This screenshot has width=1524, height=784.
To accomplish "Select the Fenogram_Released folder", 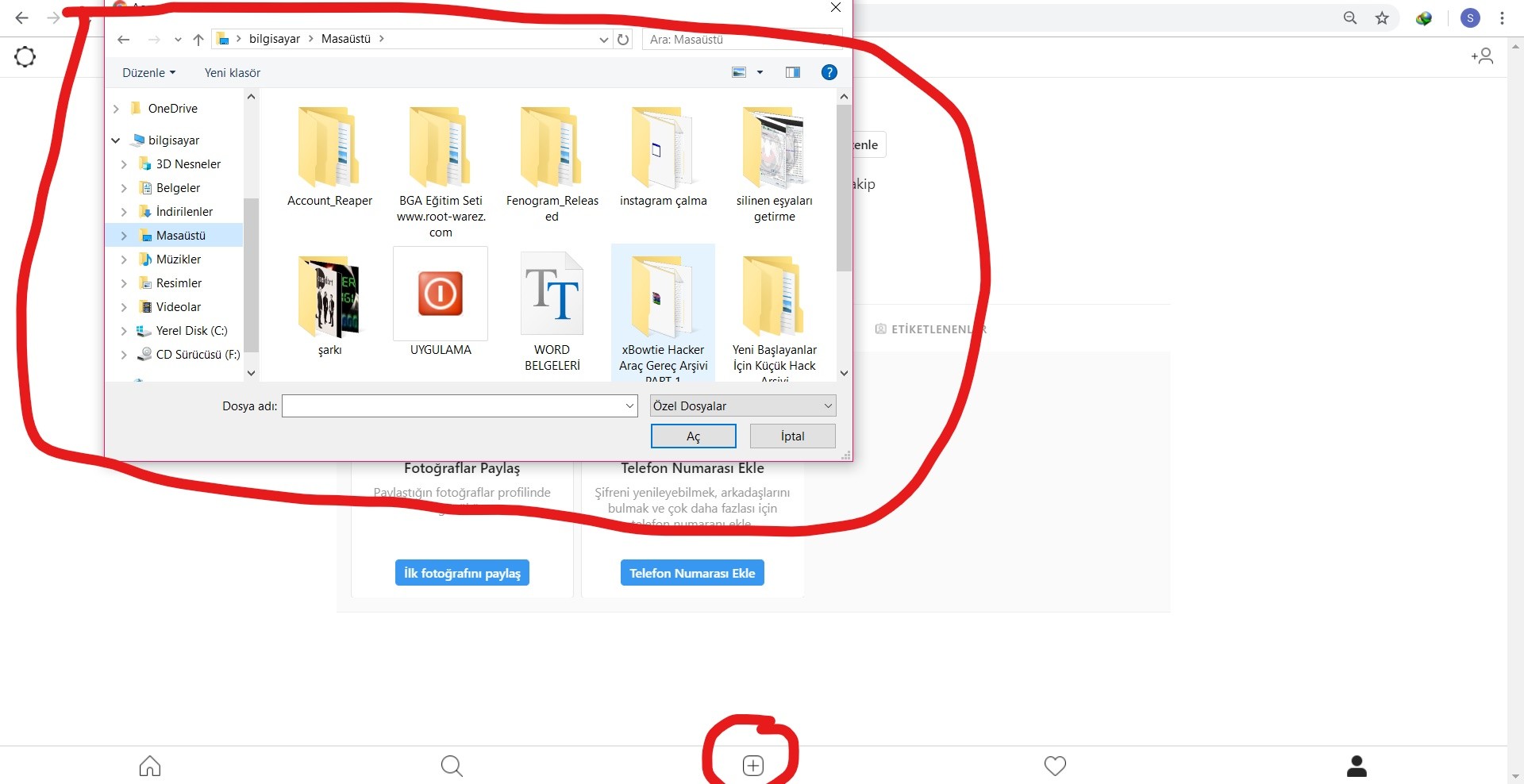I will pyautogui.click(x=552, y=164).
